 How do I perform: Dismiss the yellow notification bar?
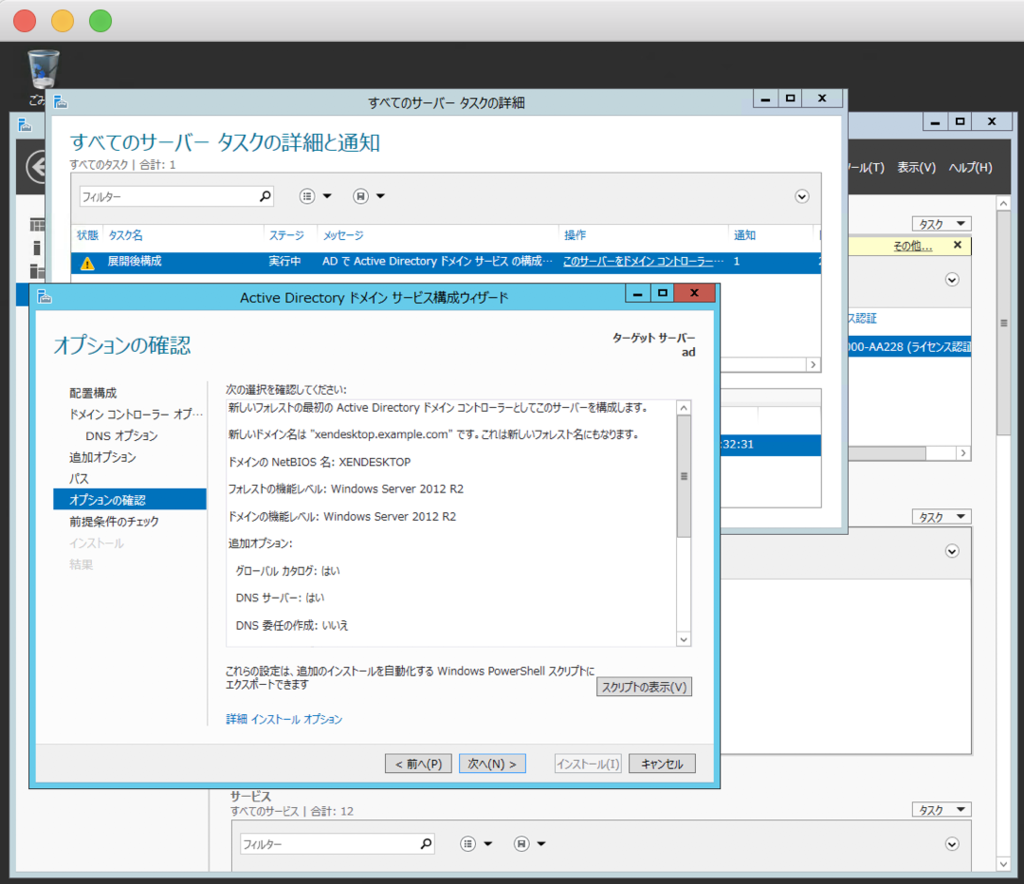pos(957,245)
